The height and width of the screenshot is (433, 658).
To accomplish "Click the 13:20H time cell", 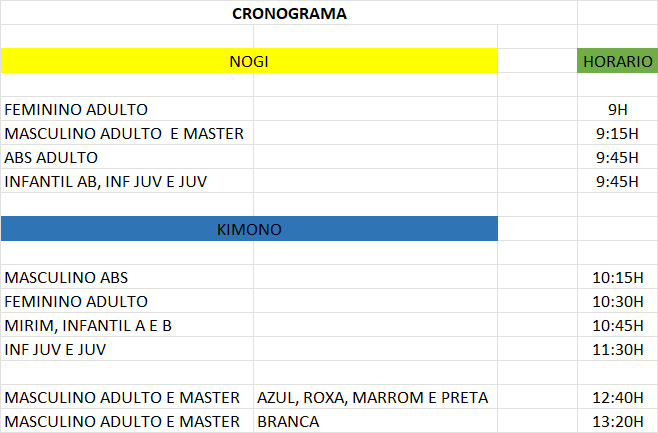I will tap(617, 421).
